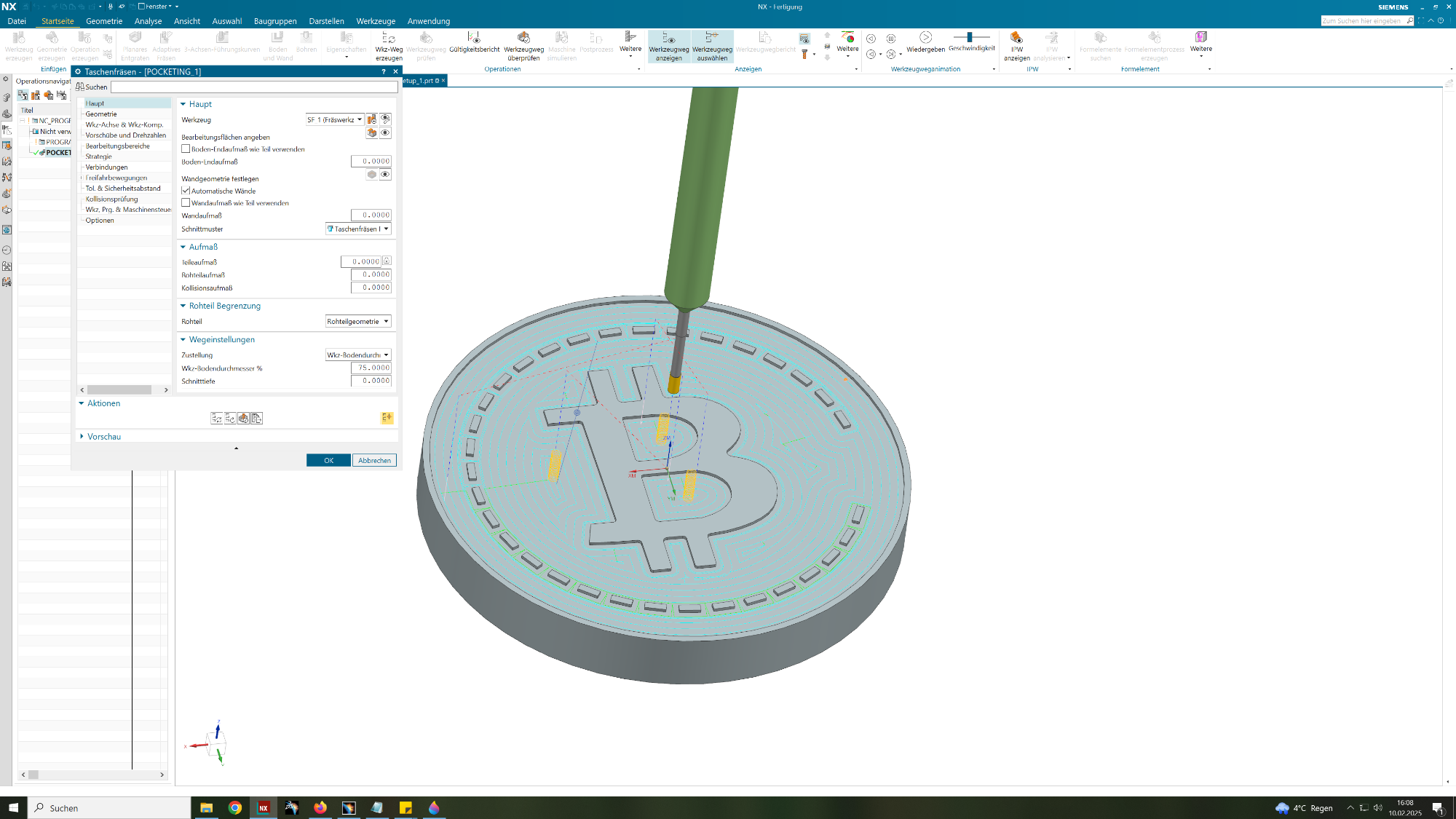Click the Schnitttiefe input field
The width and height of the screenshot is (1456, 819).
click(371, 381)
